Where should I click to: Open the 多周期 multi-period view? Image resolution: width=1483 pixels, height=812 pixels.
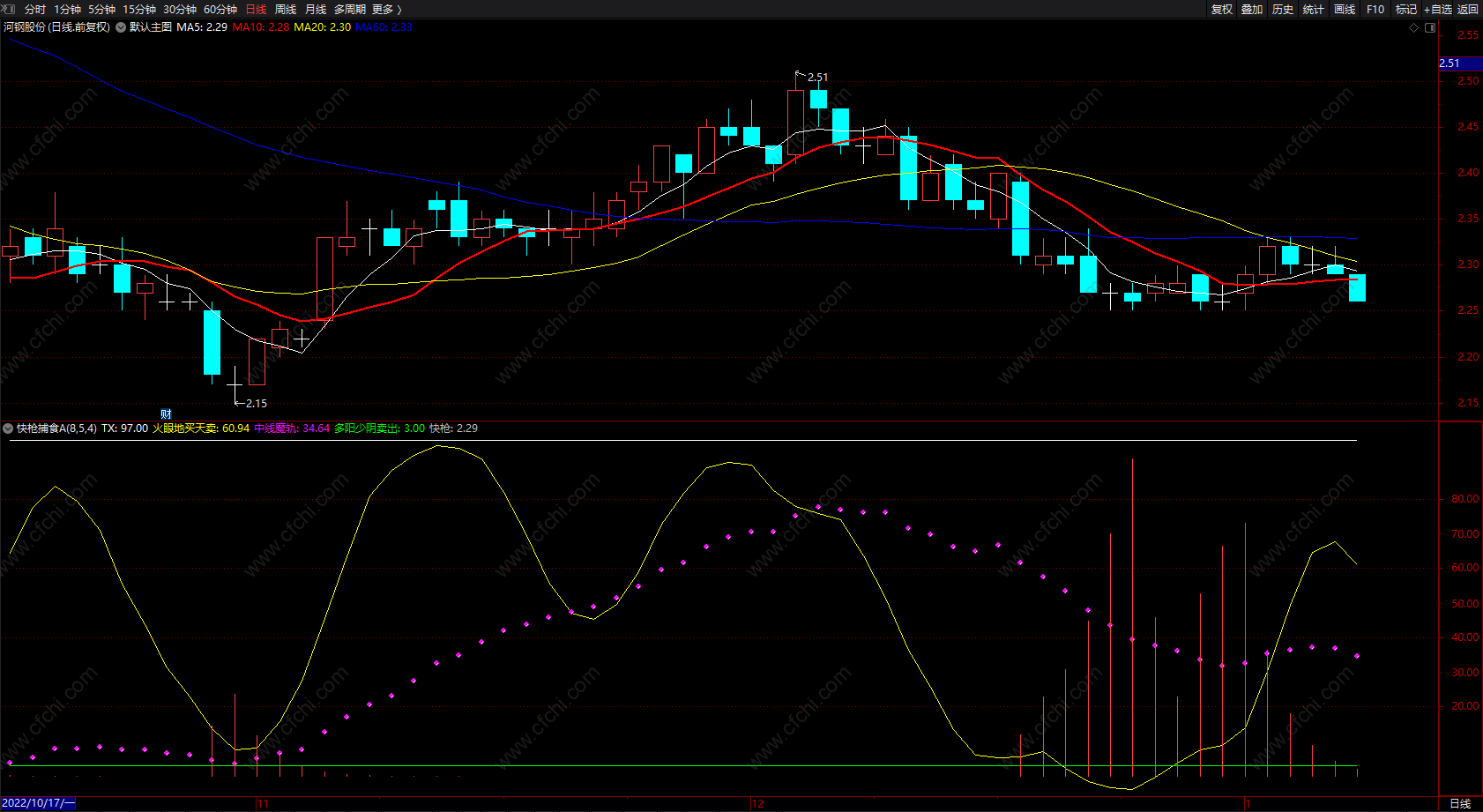[349, 9]
